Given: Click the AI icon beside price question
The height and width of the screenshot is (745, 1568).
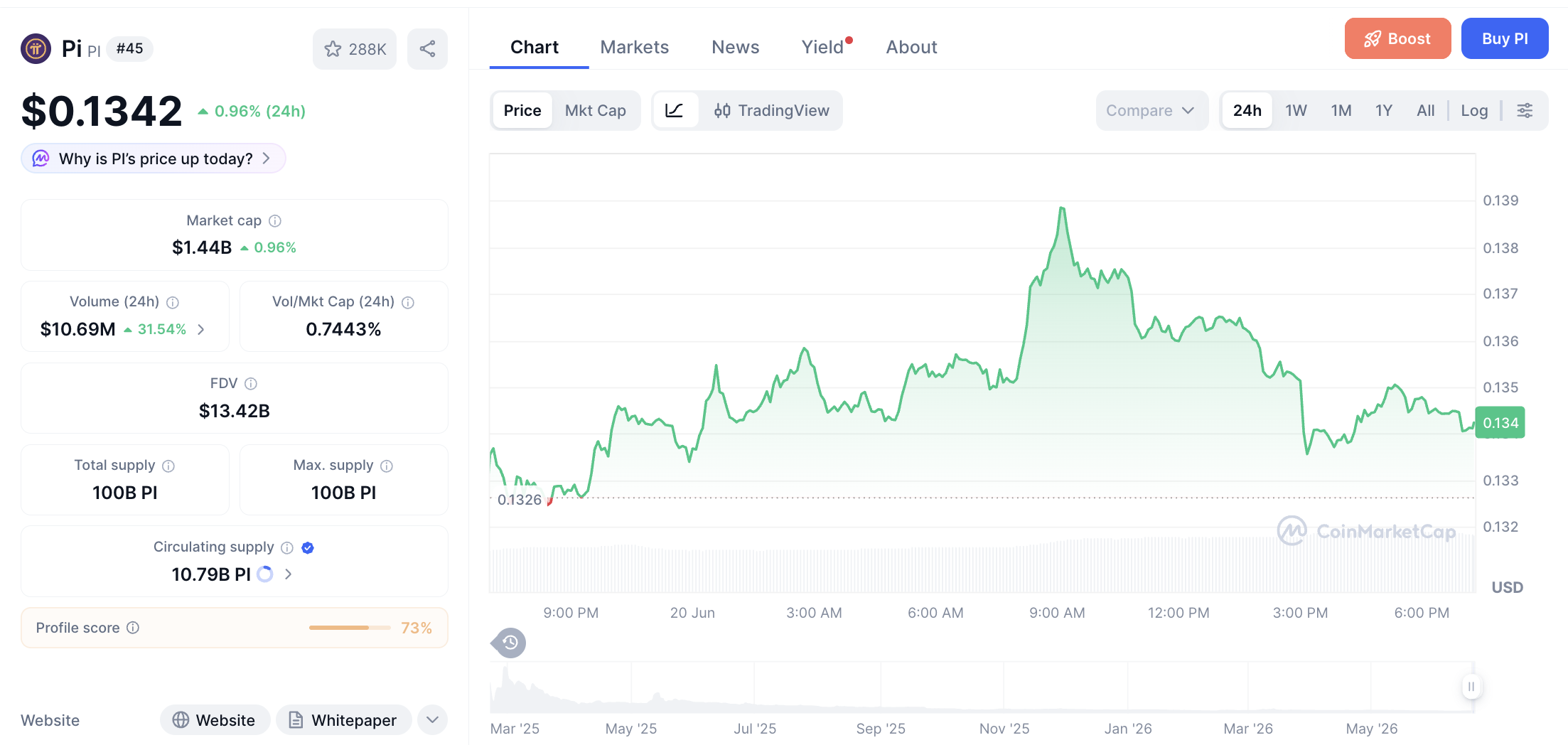Looking at the screenshot, I should point(41,159).
